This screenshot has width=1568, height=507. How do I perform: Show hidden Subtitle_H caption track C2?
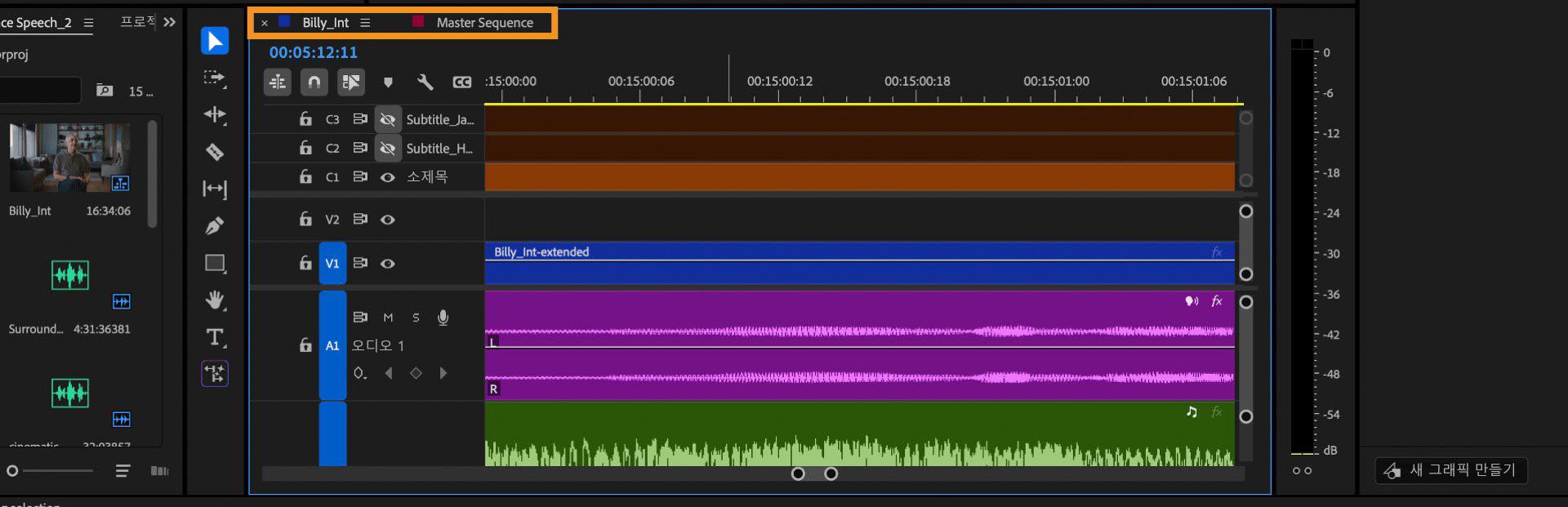point(388,148)
